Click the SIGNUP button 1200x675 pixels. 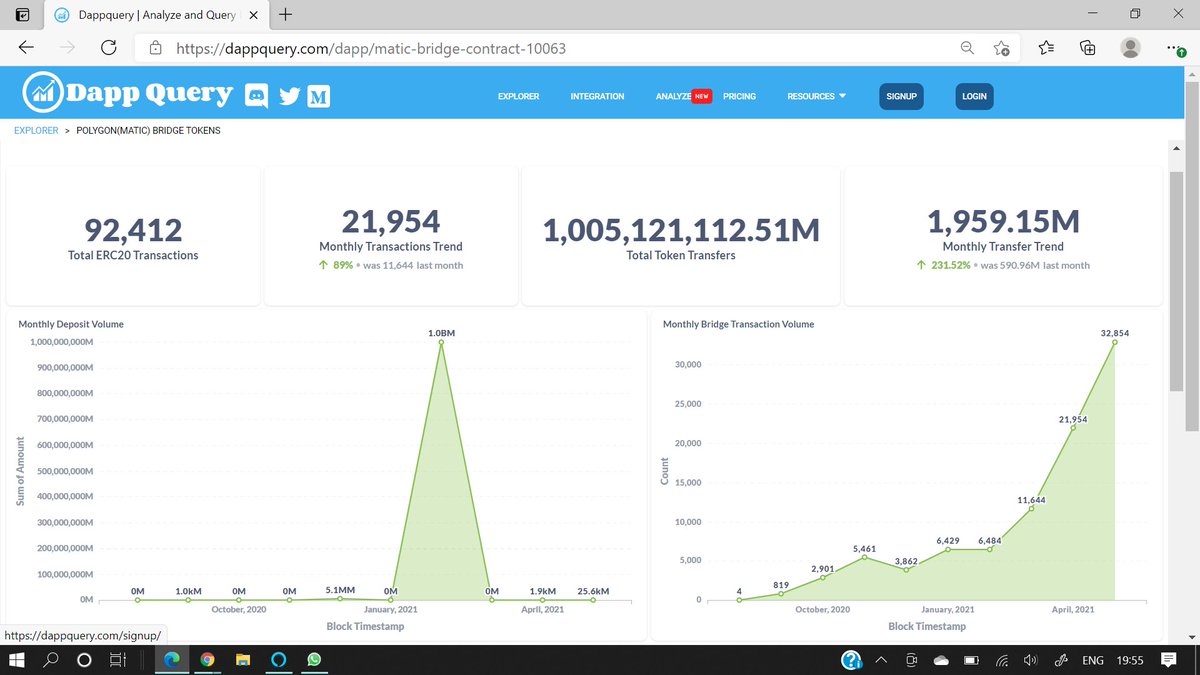(902, 96)
